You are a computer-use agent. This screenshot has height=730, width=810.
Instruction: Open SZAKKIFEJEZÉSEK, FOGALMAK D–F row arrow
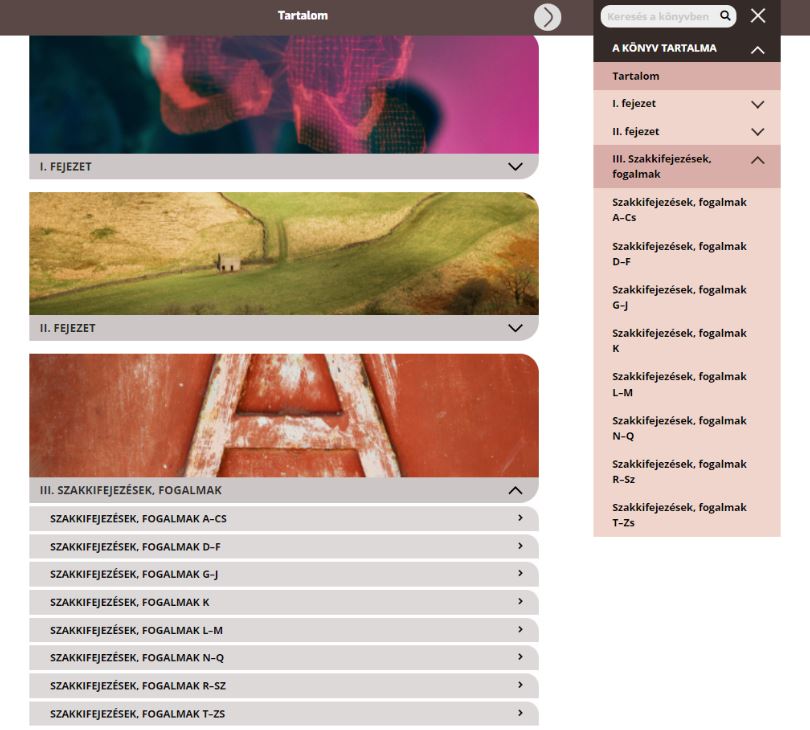pyautogui.click(x=521, y=546)
